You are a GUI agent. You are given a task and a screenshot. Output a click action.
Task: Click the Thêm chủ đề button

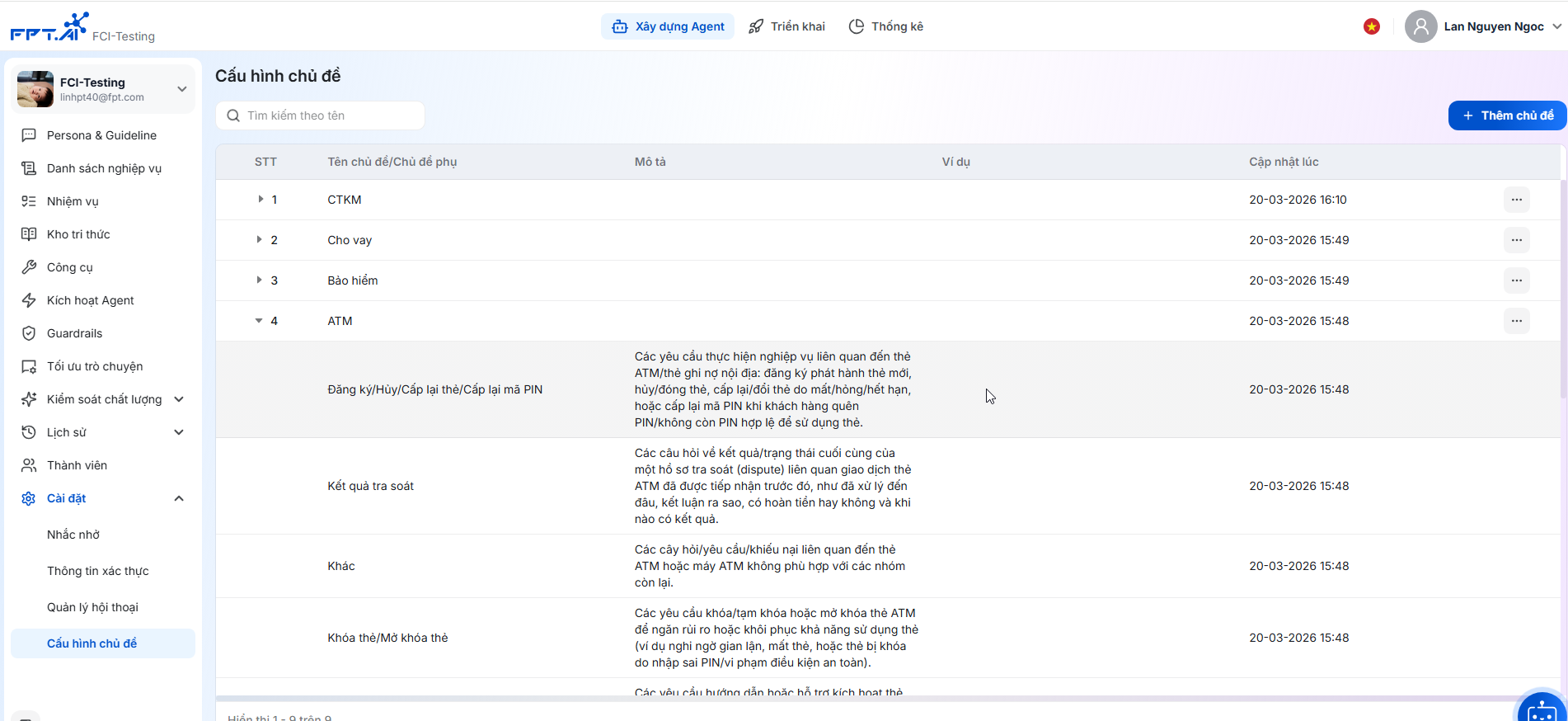point(1507,115)
